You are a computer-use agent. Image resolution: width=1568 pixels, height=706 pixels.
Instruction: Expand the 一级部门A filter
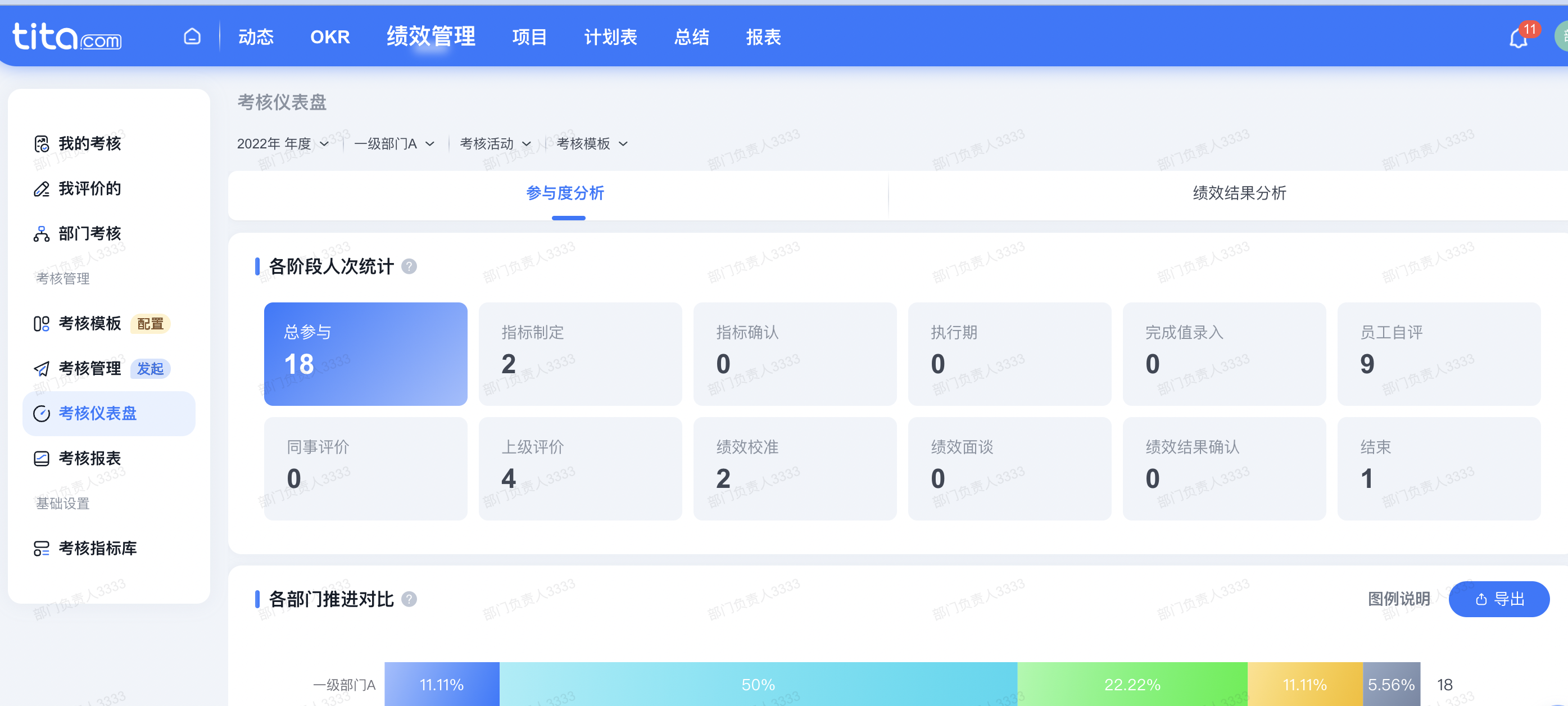click(395, 144)
